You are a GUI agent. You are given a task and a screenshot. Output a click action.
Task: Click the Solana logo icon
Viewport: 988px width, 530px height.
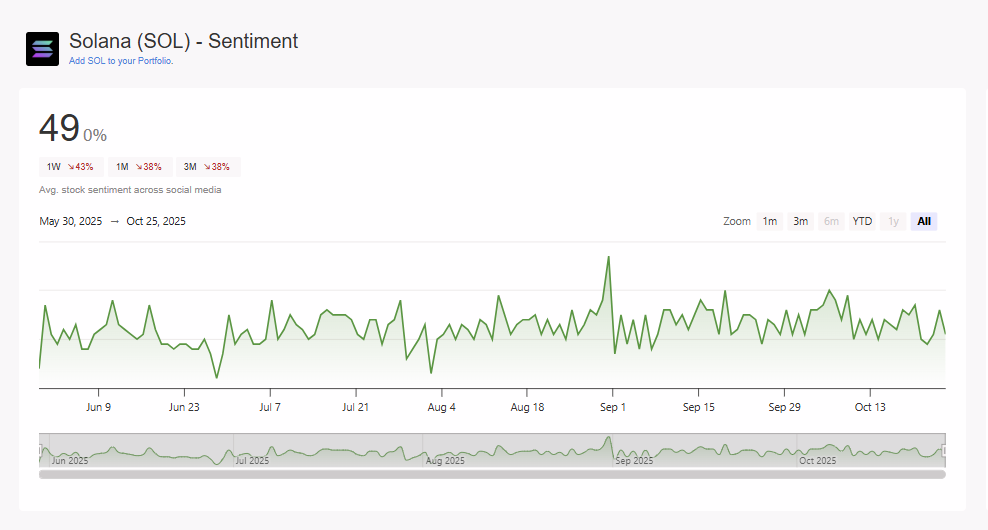point(42,49)
